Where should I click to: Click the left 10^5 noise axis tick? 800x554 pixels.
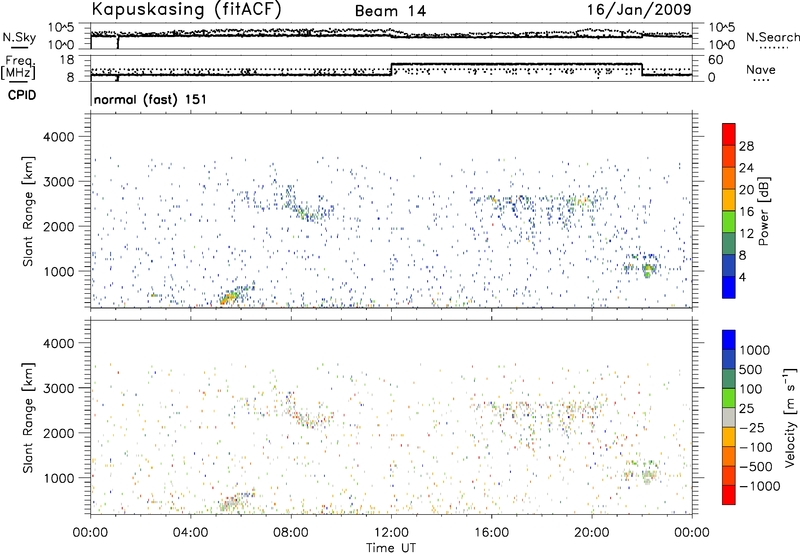[61, 28]
